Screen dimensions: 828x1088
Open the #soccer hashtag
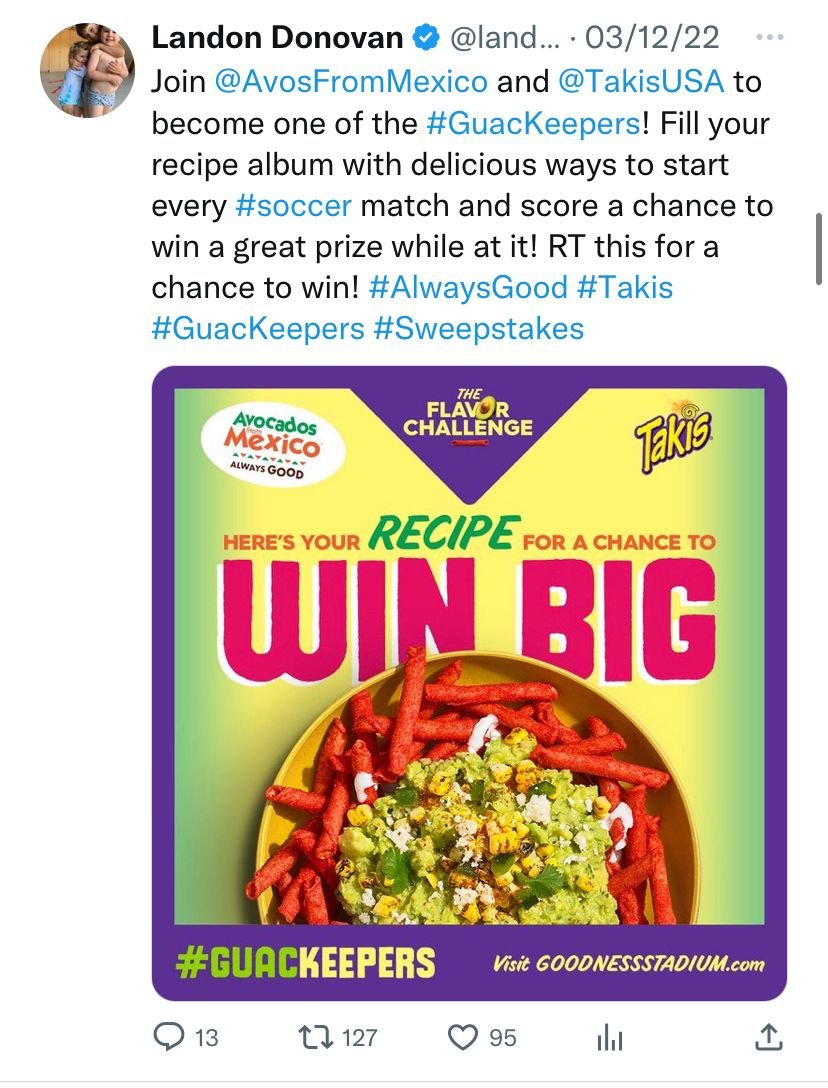294,206
